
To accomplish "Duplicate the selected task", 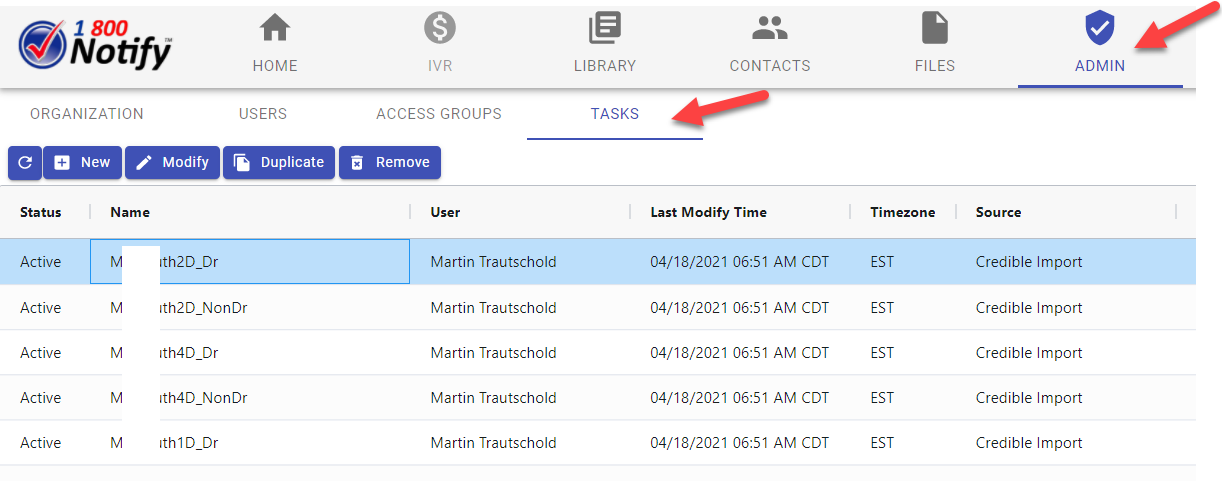I will pyautogui.click(x=279, y=162).
